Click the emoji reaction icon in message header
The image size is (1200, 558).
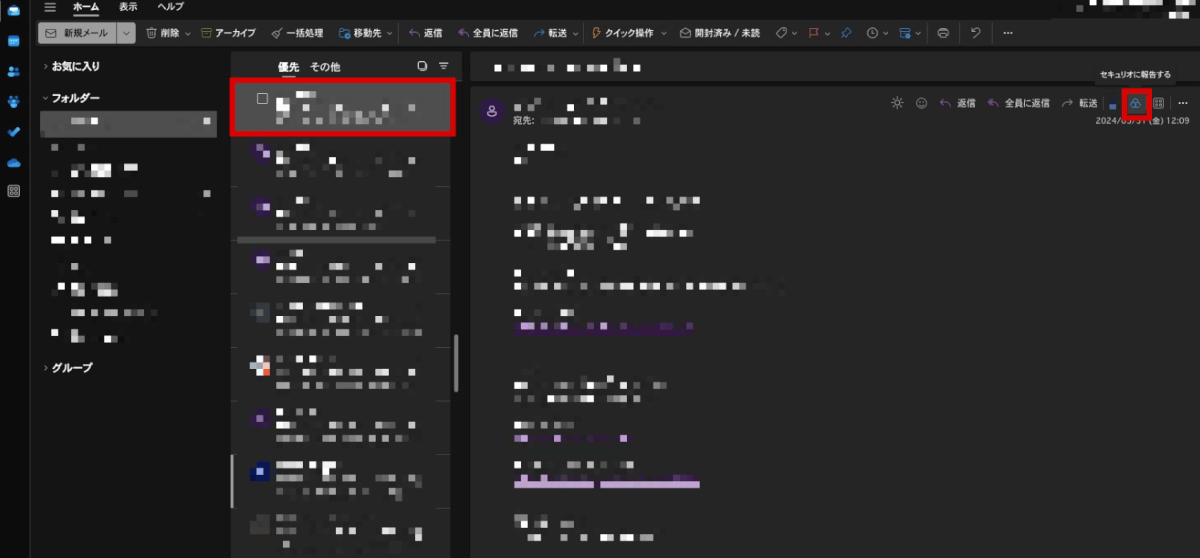click(x=921, y=103)
